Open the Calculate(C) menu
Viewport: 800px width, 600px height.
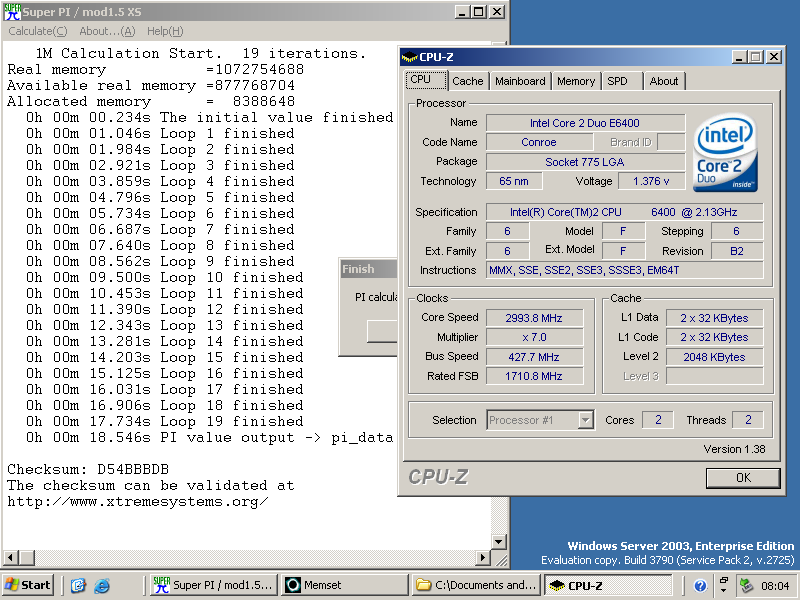(38, 31)
